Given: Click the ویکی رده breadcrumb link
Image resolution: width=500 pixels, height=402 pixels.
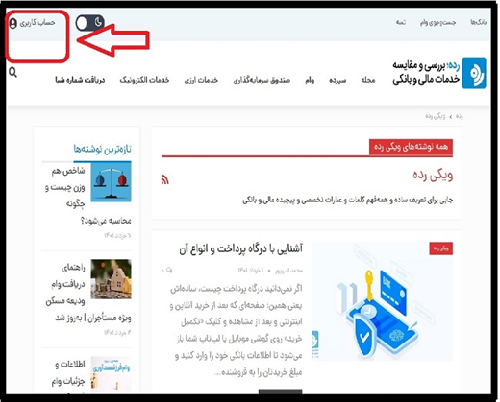Looking at the screenshot, I should [435, 116].
